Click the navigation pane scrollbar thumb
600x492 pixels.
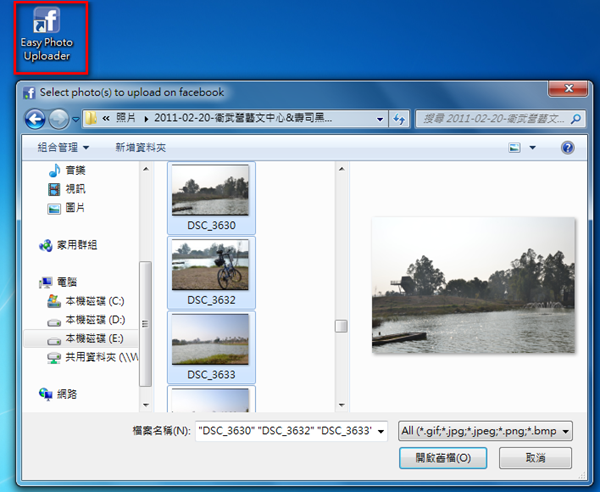click(x=145, y=324)
